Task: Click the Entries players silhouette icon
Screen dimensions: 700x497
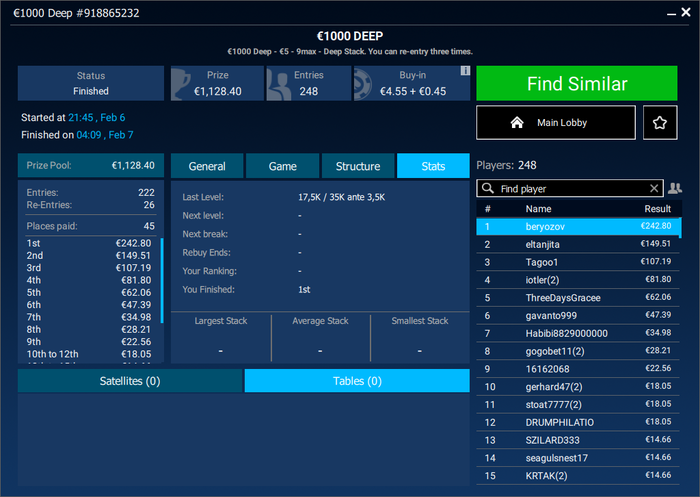Action: pos(279,84)
